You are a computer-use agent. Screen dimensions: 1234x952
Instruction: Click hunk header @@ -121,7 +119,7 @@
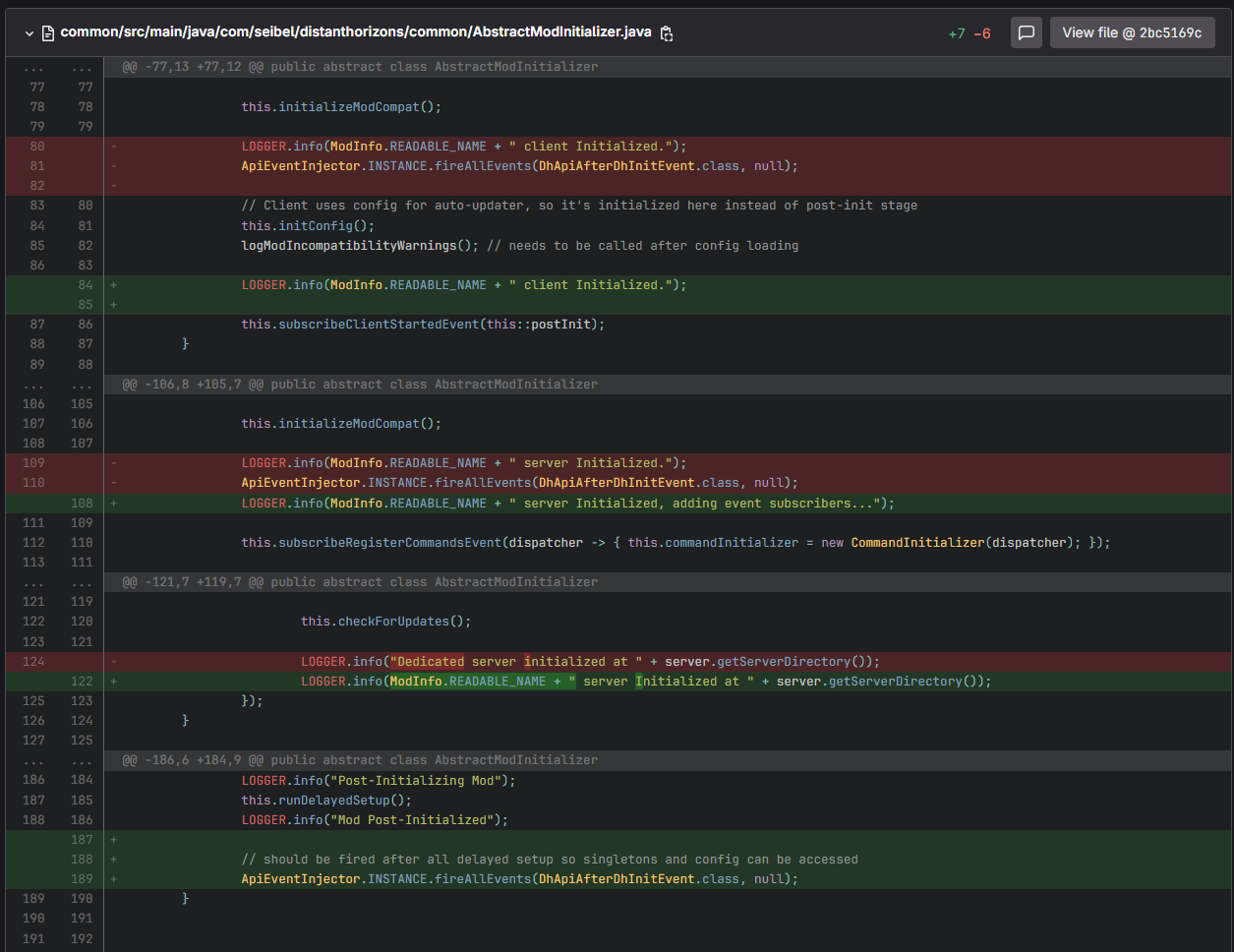tap(359, 582)
